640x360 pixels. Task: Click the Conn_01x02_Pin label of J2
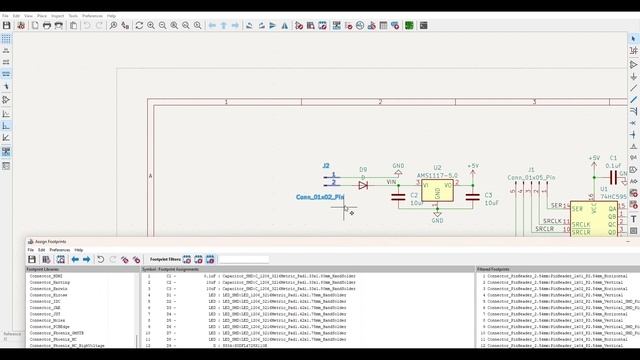[x=320, y=197]
